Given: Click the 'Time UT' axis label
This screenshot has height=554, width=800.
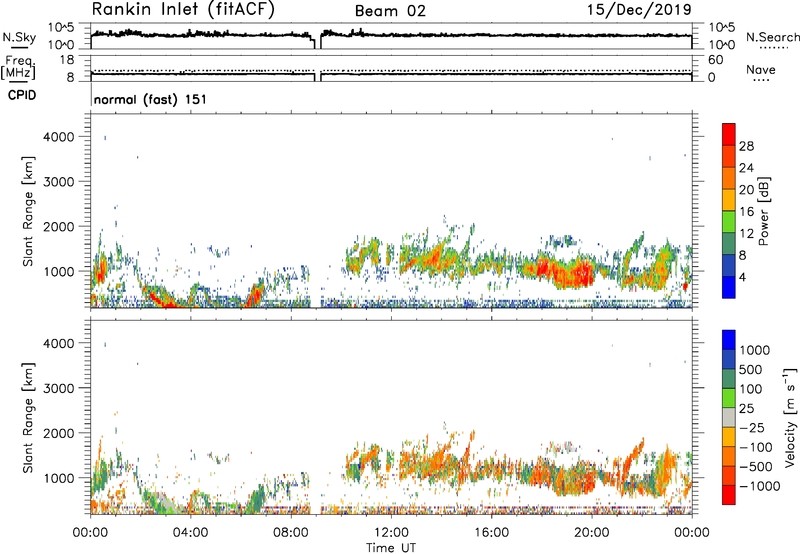Looking at the screenshot, I should point(391,548).
